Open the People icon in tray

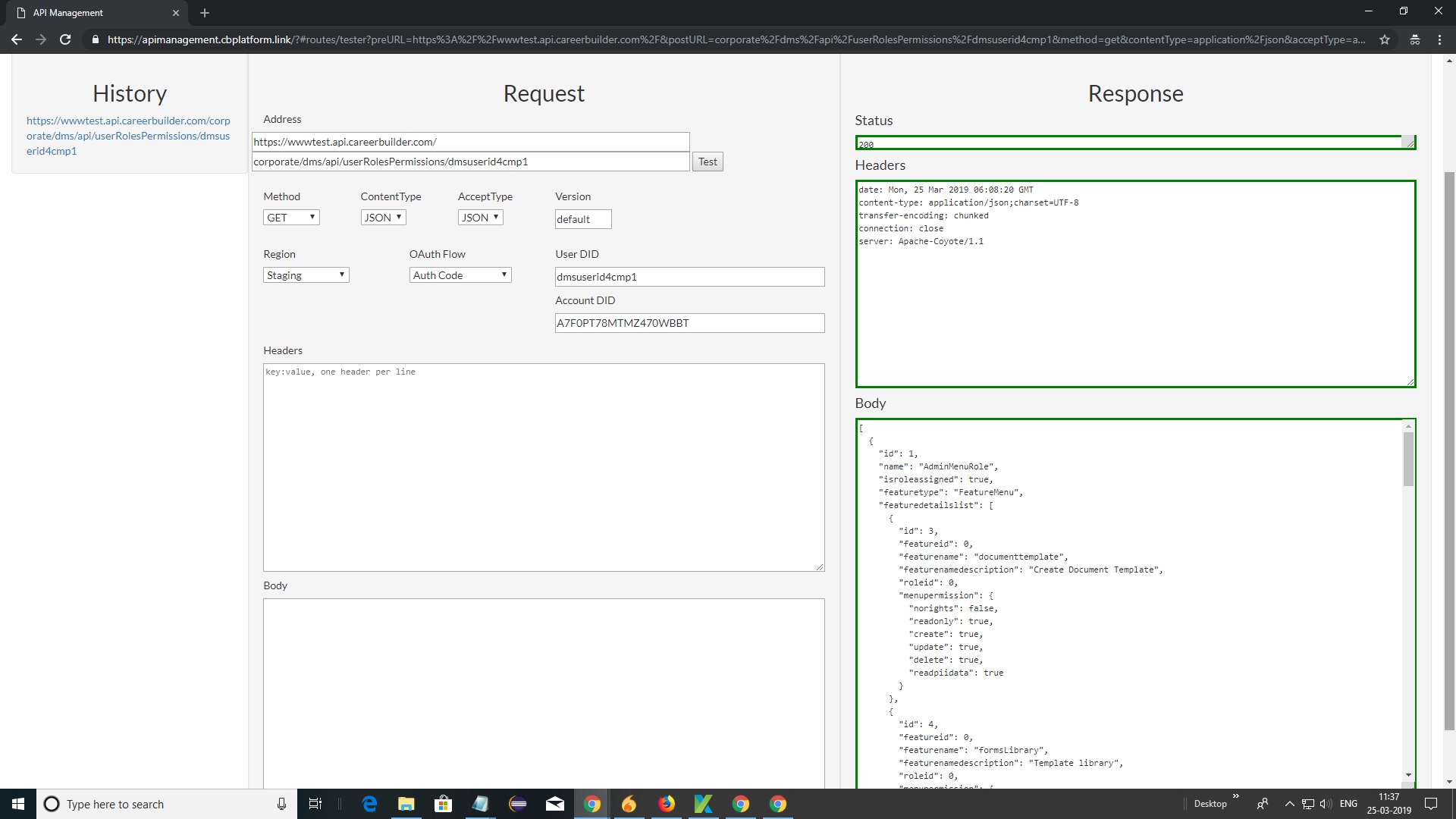(x=1263, y=804)
